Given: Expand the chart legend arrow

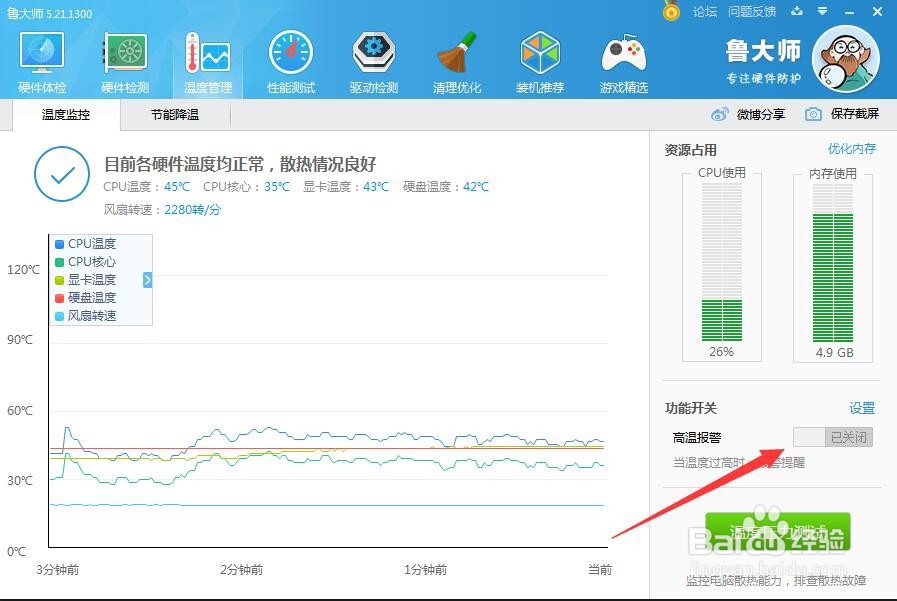Looking at the screenshot, I should [148, 280].
